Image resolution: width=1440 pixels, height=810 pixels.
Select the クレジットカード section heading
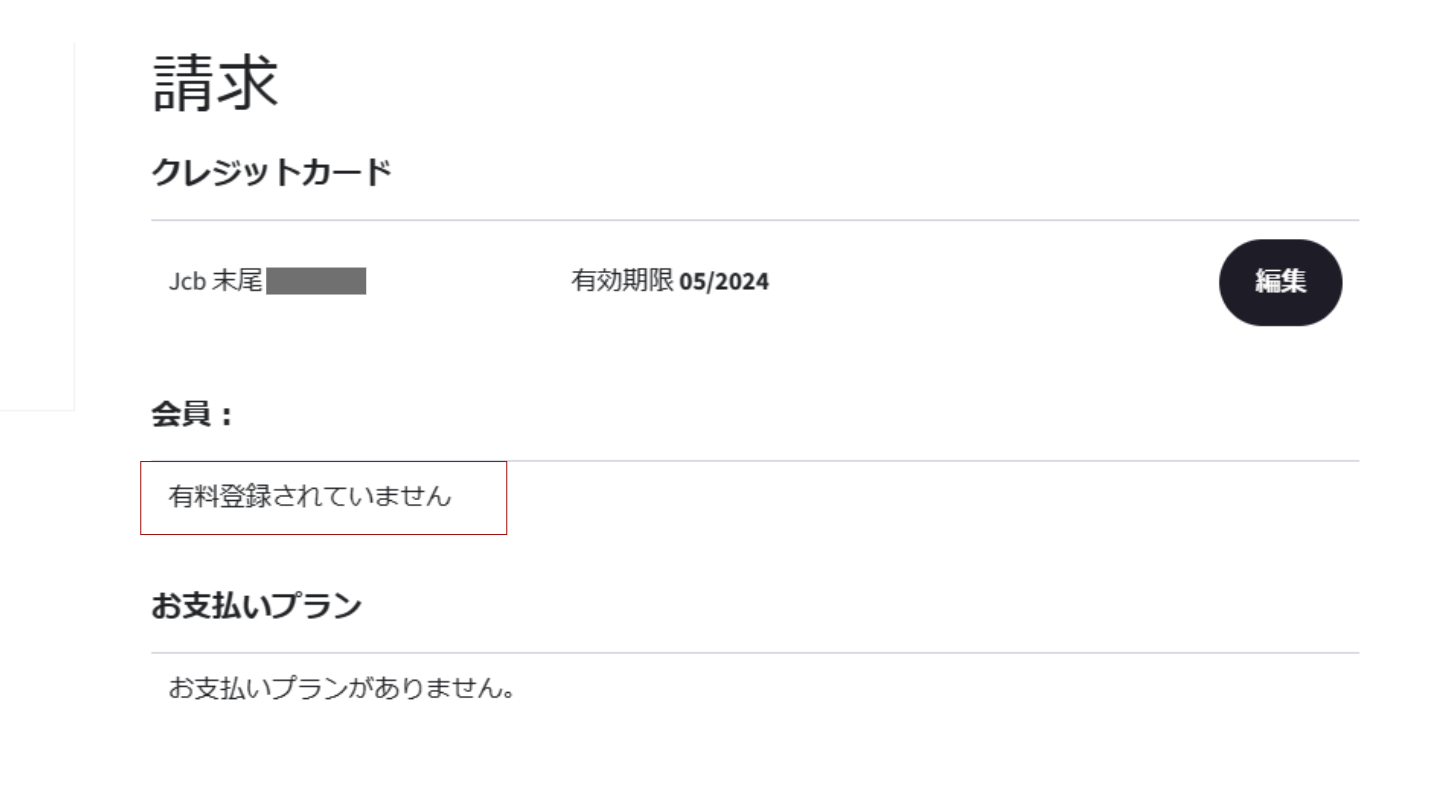[271, 173]
